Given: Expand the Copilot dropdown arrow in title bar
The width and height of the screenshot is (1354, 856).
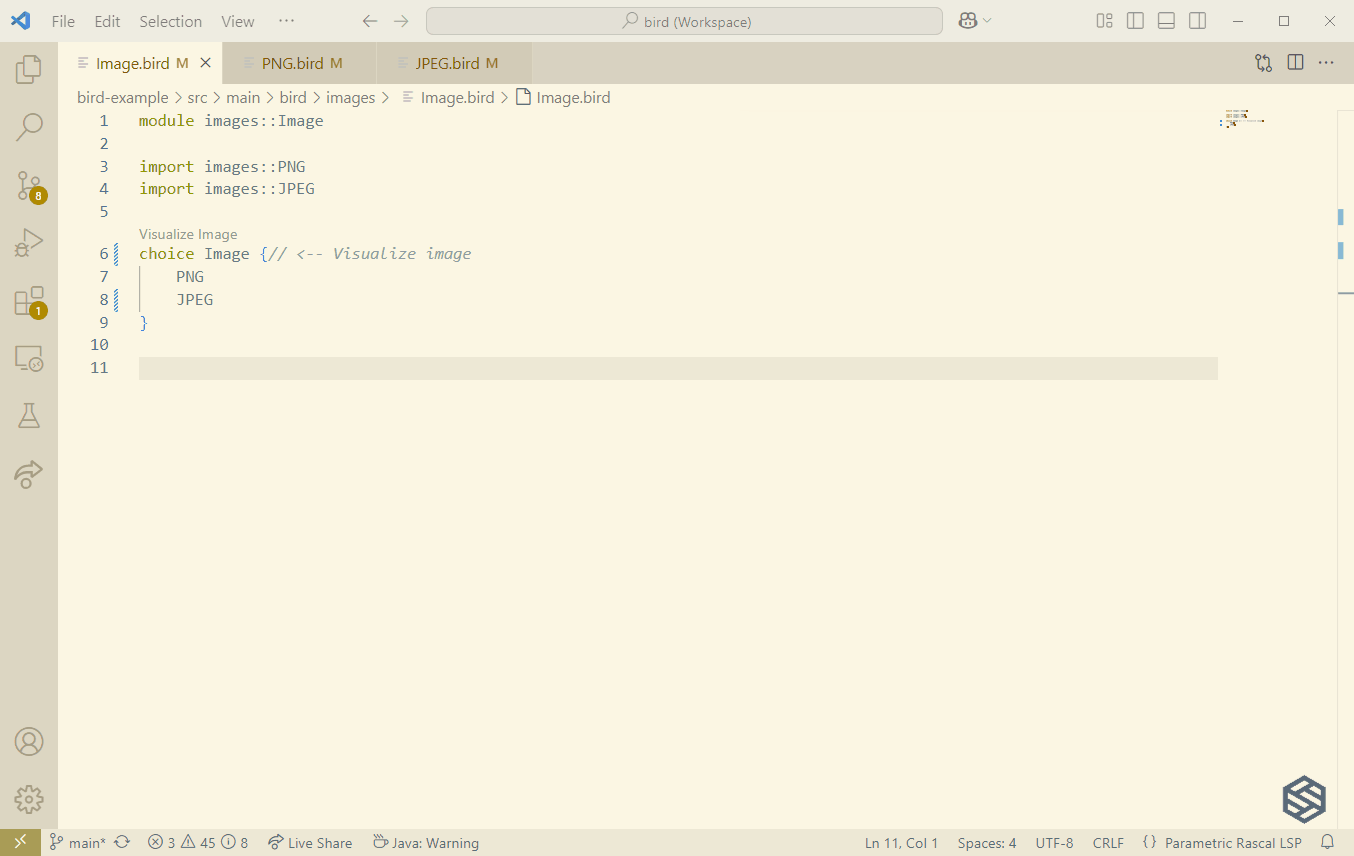Looking at the screenshot, I should click(x=987, y=21).
